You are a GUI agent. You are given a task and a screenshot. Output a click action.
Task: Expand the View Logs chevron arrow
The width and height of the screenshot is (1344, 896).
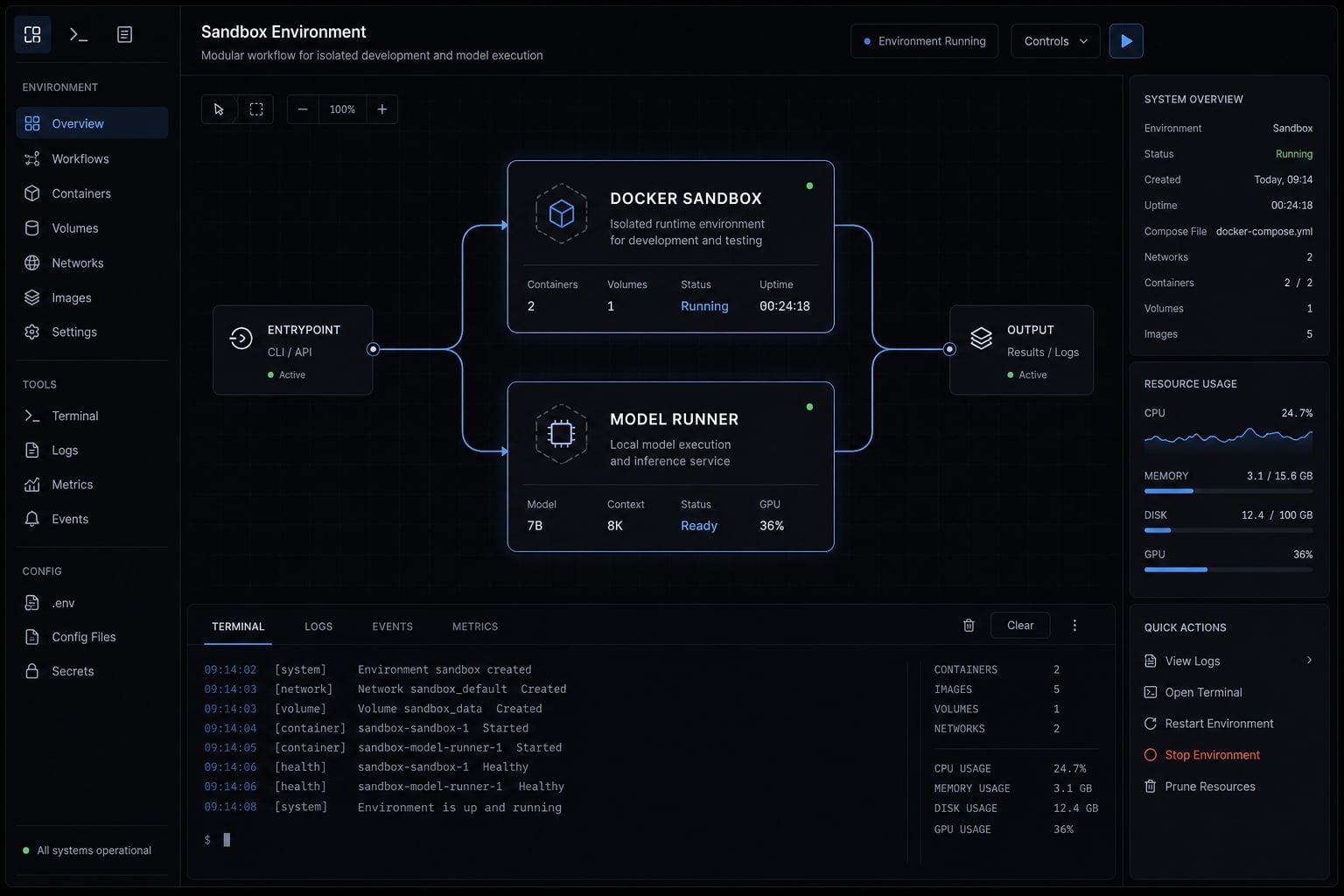pyautogui.click(x=1309, y=661)
